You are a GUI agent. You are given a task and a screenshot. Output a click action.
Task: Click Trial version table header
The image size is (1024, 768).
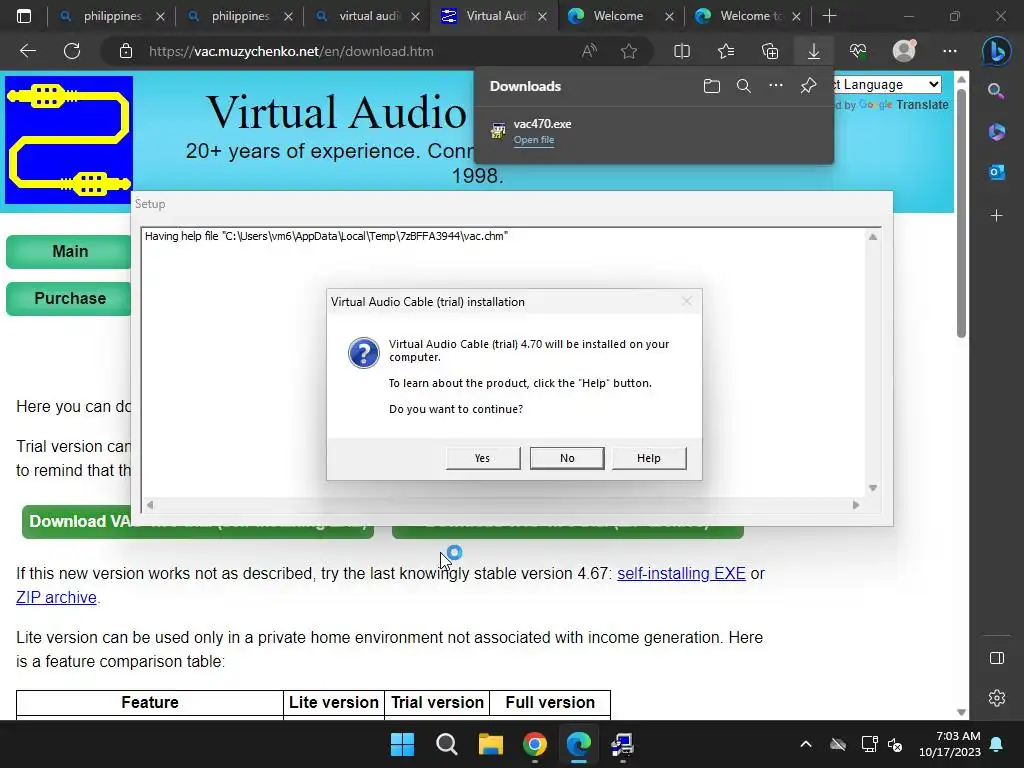point(437,702)
